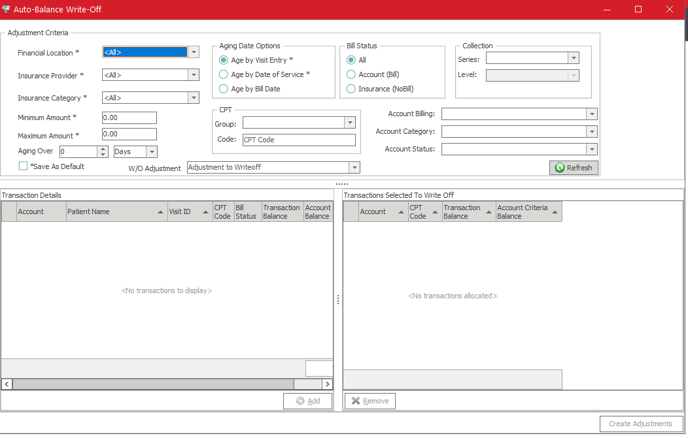Screen dimensions: 688x438
Task: Open the Account Billing dropdown
Action: 591,115
